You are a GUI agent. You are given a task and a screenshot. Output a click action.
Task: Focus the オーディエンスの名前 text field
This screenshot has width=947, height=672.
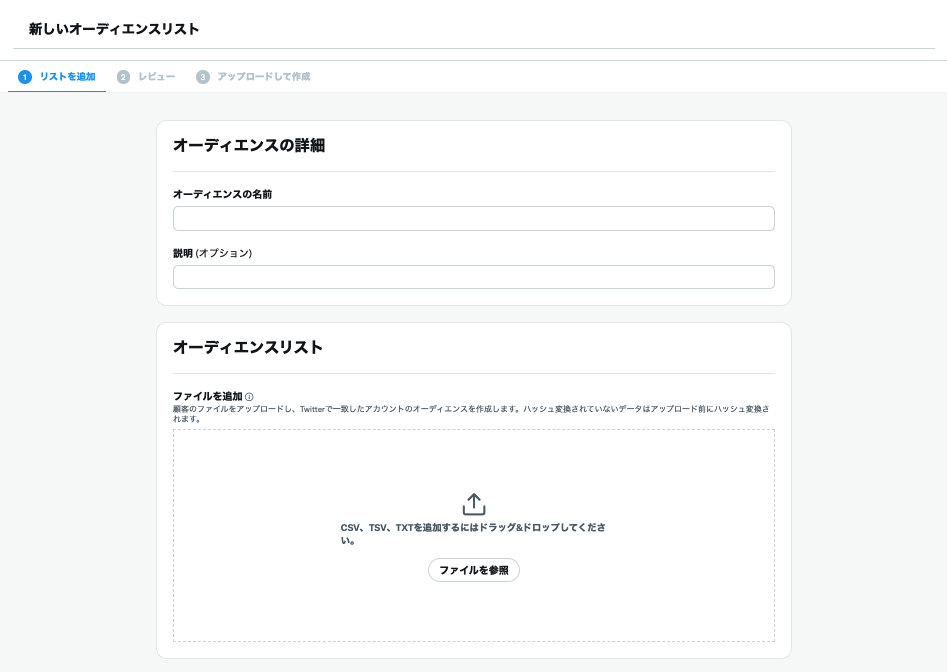473,219
